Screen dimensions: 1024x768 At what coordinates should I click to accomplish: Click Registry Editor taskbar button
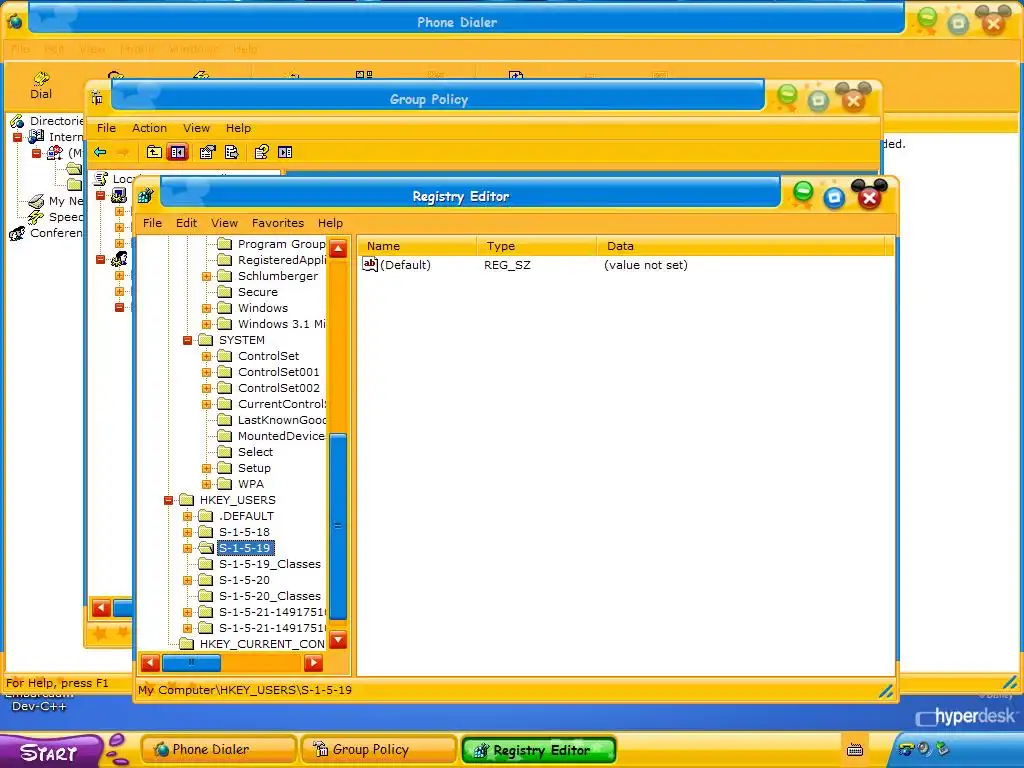pyautogui.click(x=539, y=750)
